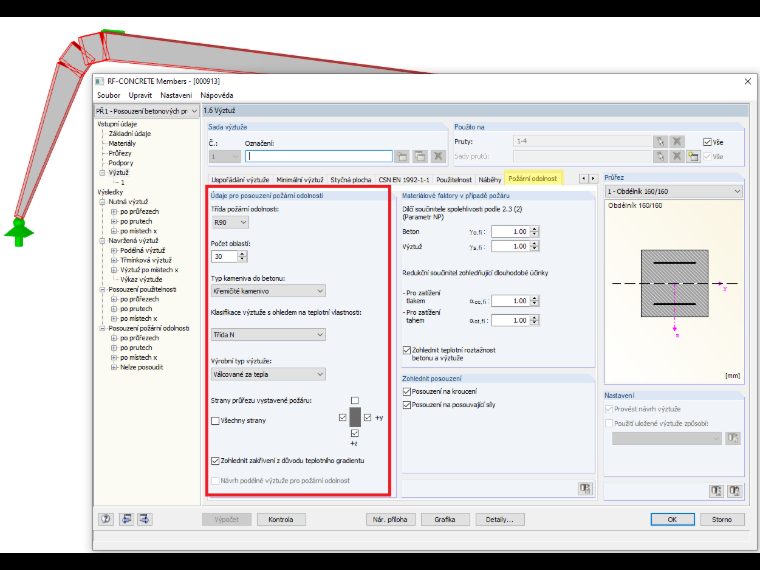The width and height of the screenshot is (760, 570).
Task: Toggle top side fire exposure checkbox
Action: [x=355, y=400]
